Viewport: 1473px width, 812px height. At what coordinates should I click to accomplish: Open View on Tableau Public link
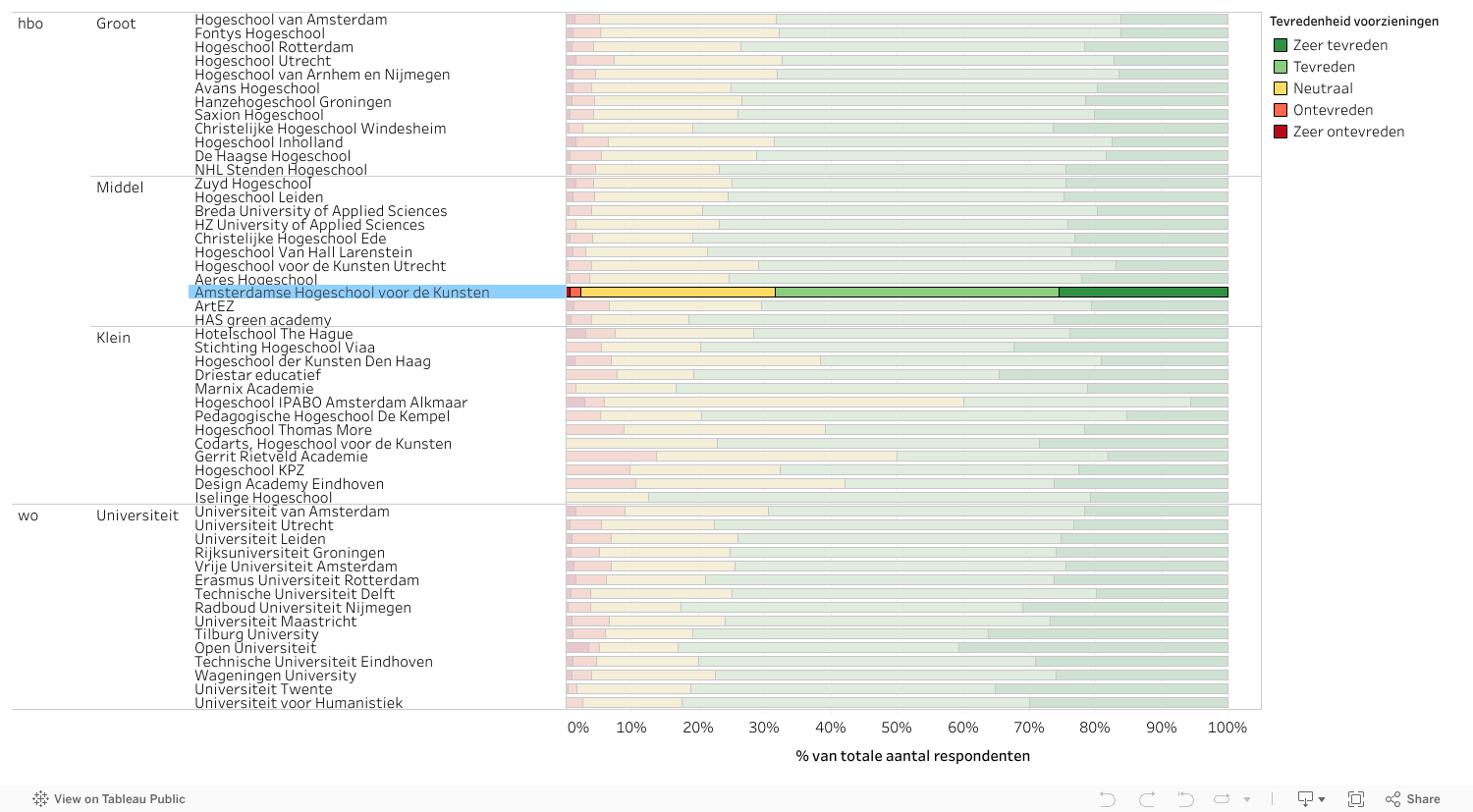(x=119, y=799)
